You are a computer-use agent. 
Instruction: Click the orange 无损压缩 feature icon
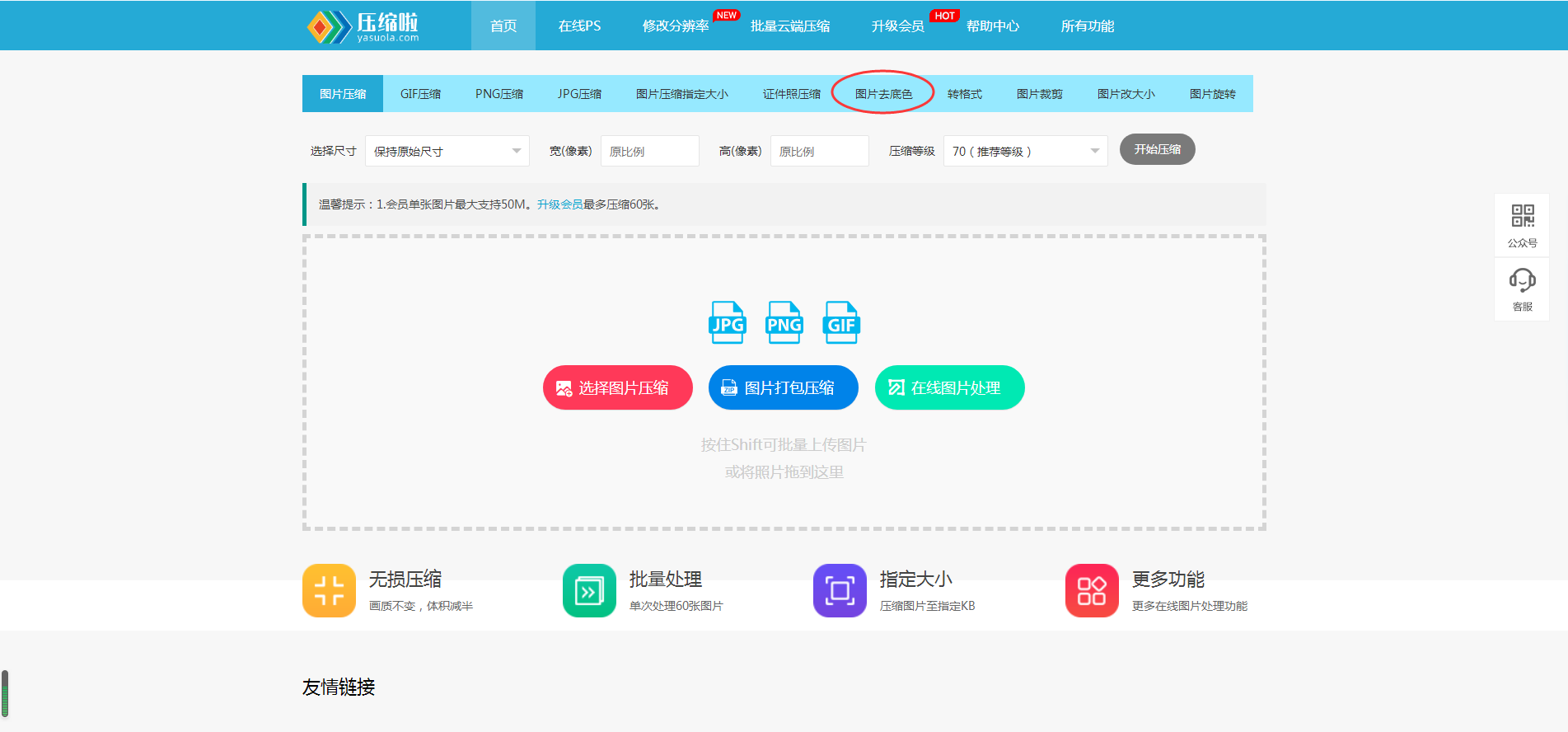(329, 590)
